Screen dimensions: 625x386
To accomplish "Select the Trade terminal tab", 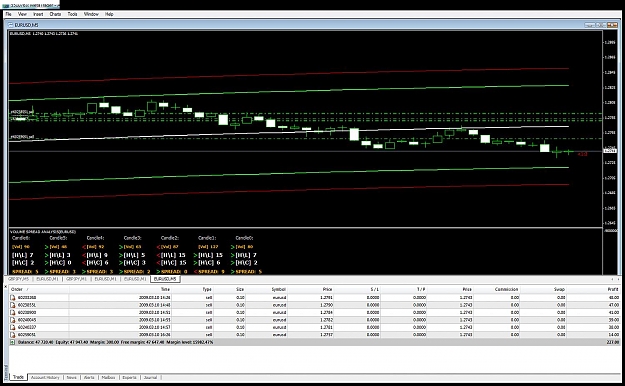I will pyautogui.click(x=18, y=377).
